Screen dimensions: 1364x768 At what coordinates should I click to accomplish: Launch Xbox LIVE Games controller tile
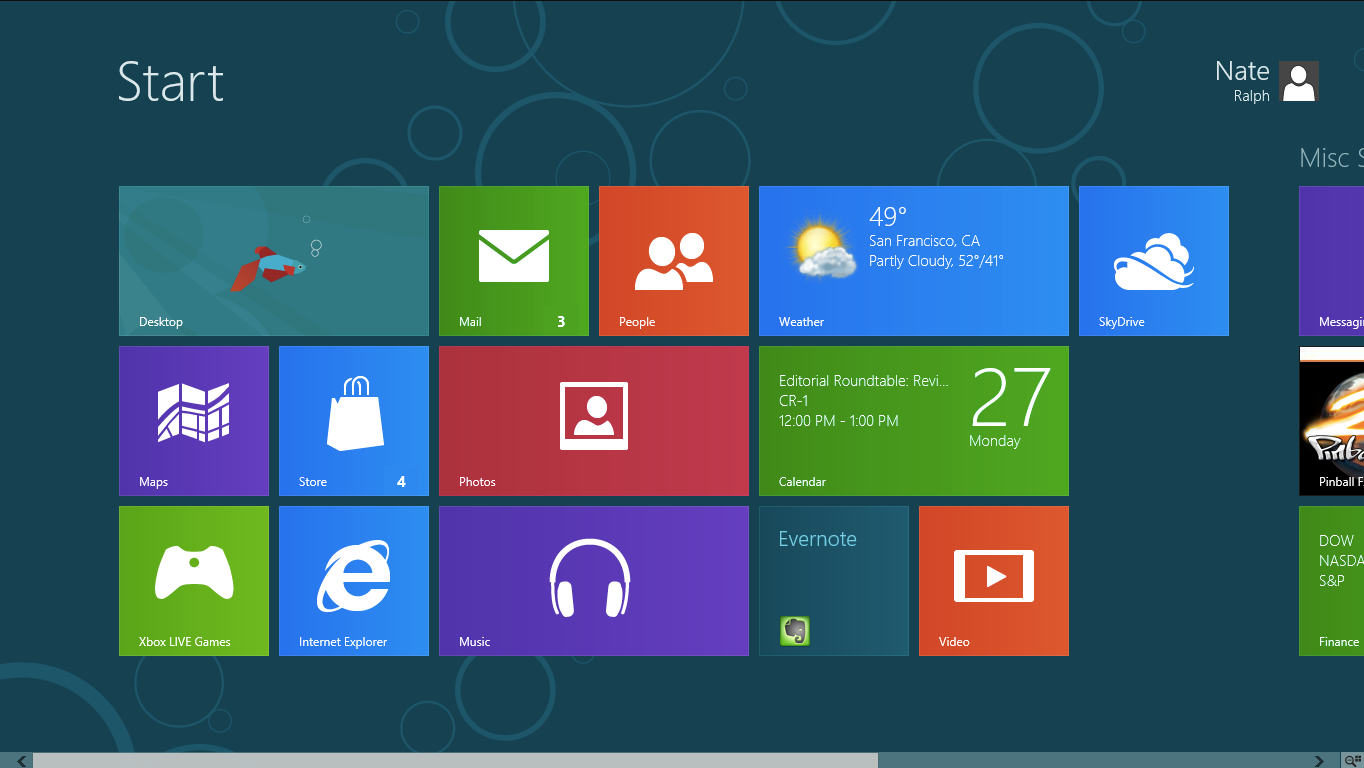coord(194,581)
